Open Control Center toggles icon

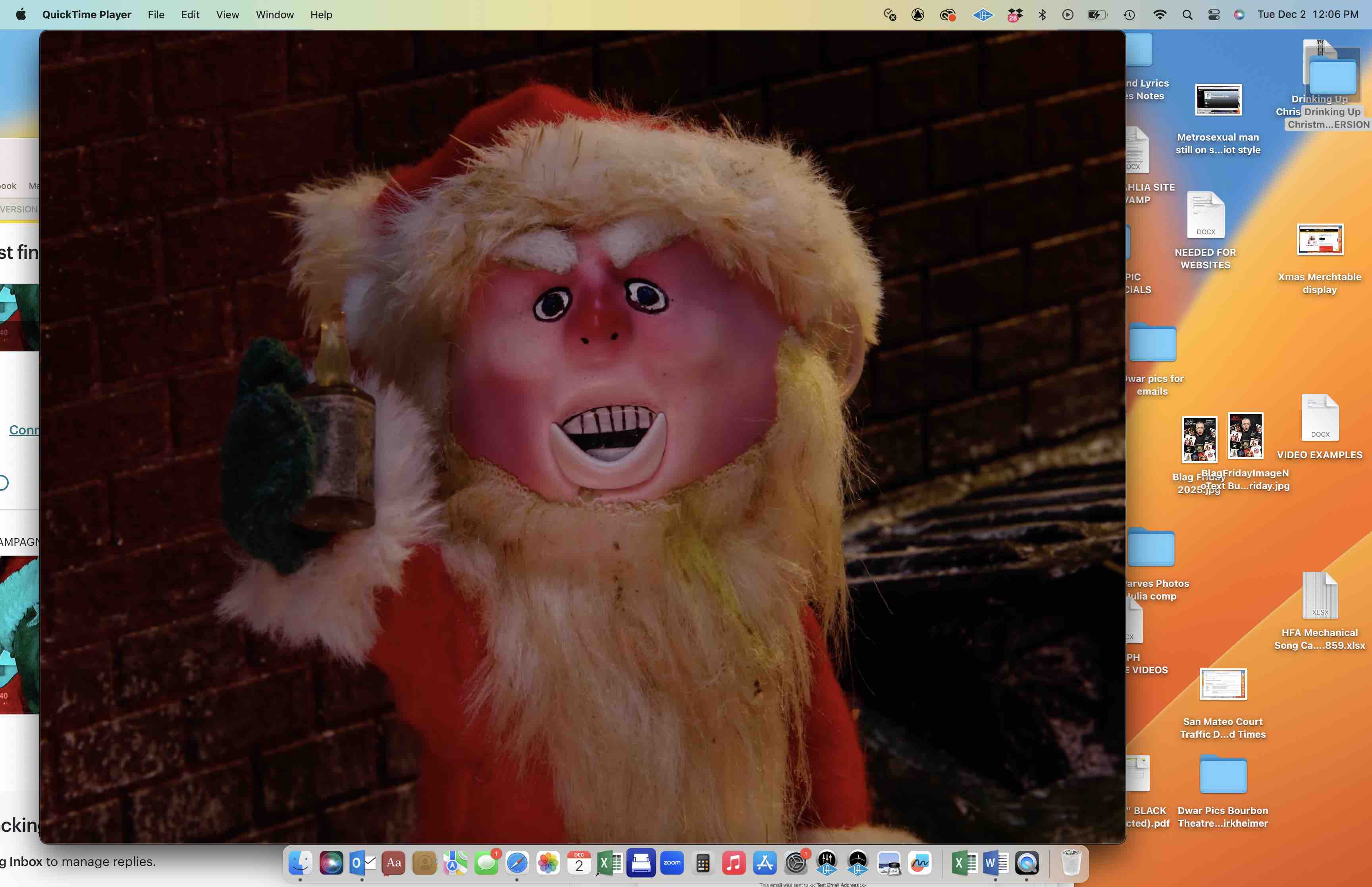(1214, 15)
